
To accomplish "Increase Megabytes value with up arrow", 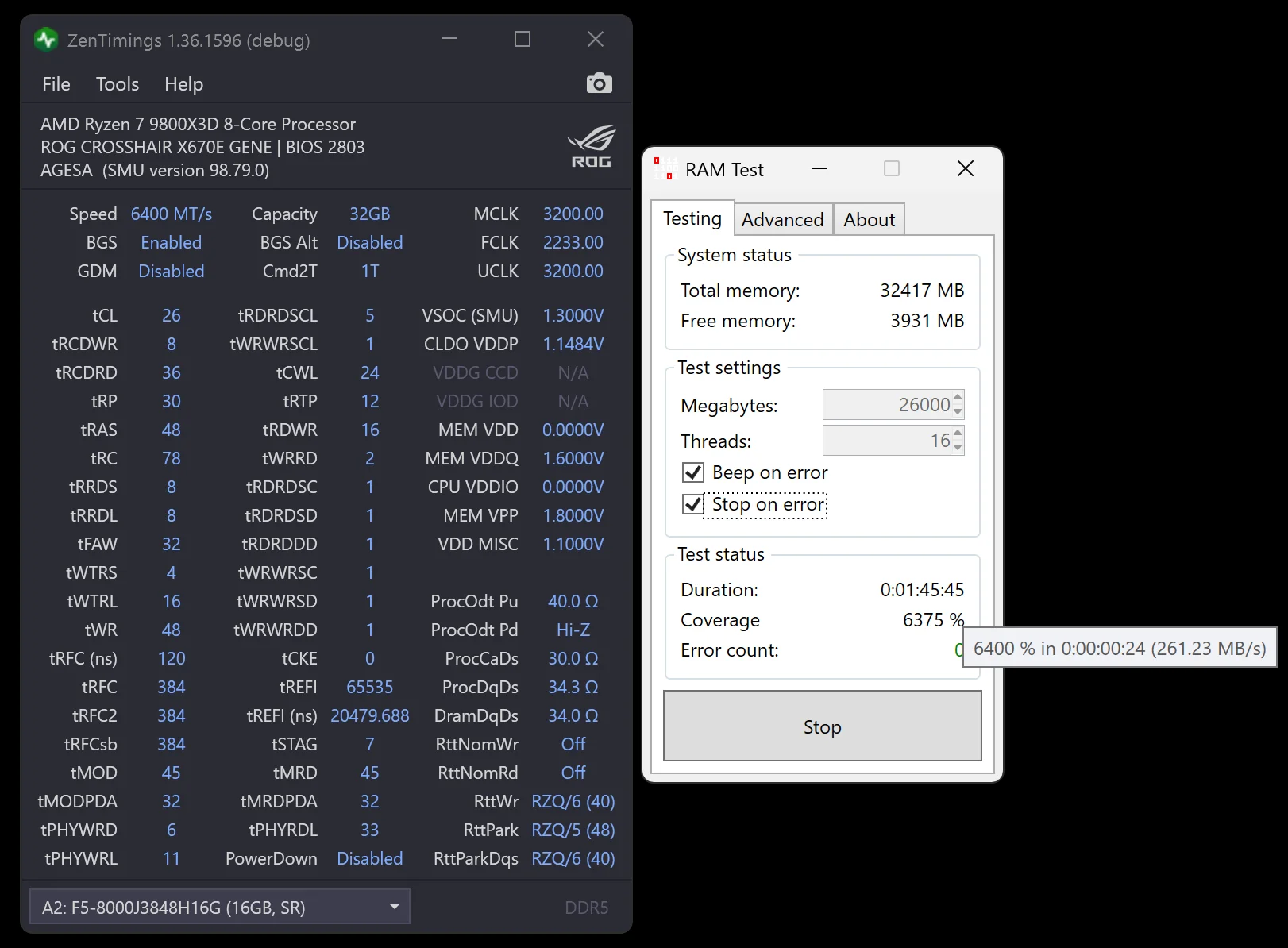I will click(x=958, y=397).
